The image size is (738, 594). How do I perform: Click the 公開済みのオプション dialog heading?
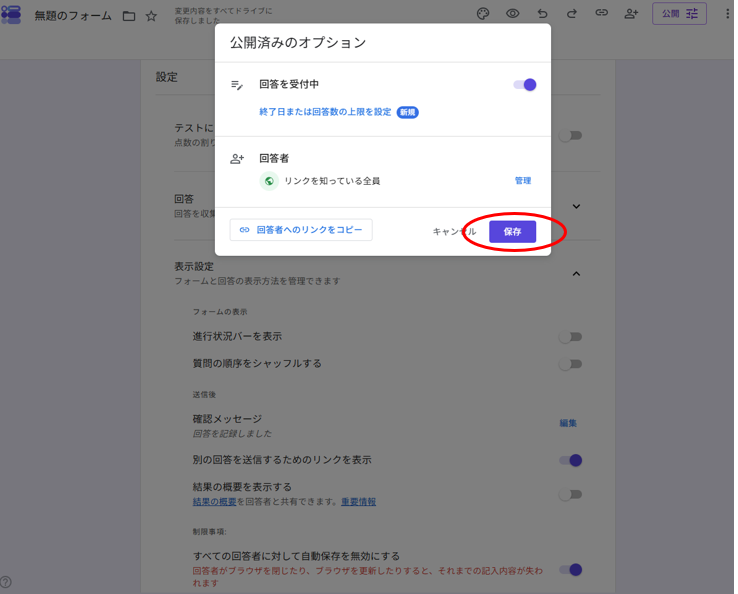298,43
